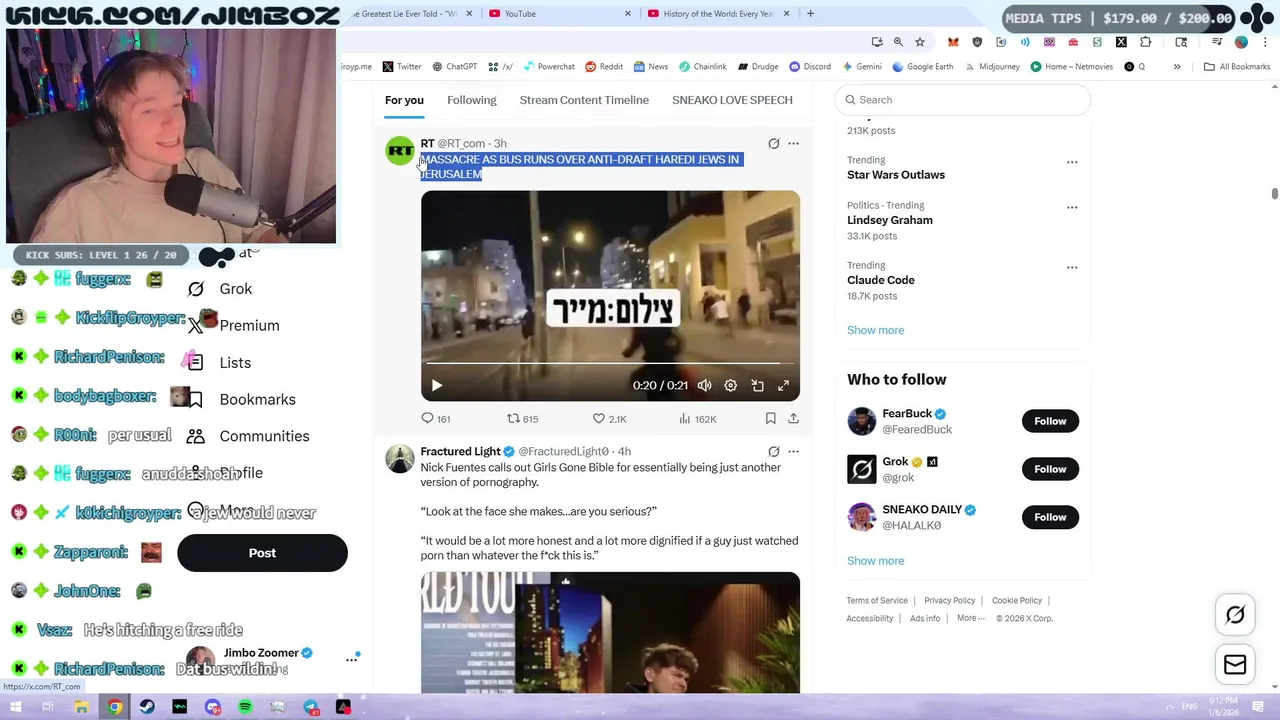1280x720 pixels.
Task: Like the RT post with 2.1K likes
Action: pyautogui.click(x=609, y=419)
